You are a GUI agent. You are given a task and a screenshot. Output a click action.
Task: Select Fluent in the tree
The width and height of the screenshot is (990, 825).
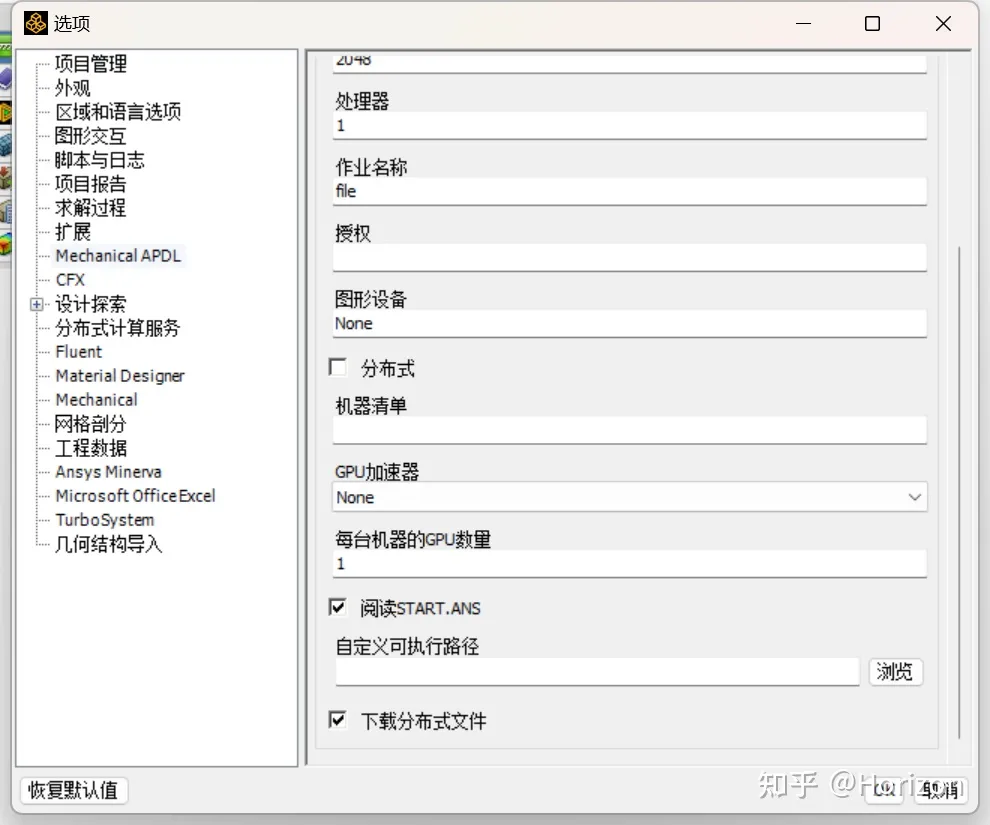coord(78,352)
